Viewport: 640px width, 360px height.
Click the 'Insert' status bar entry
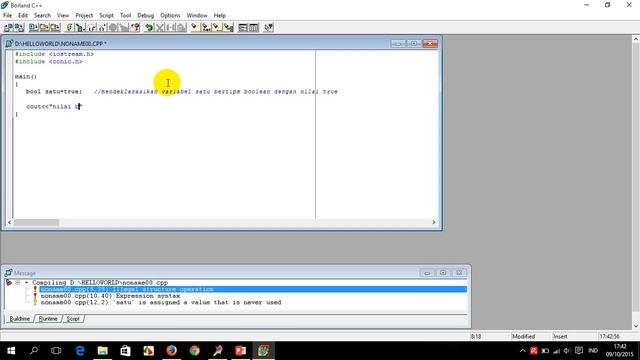click(560, 336)
